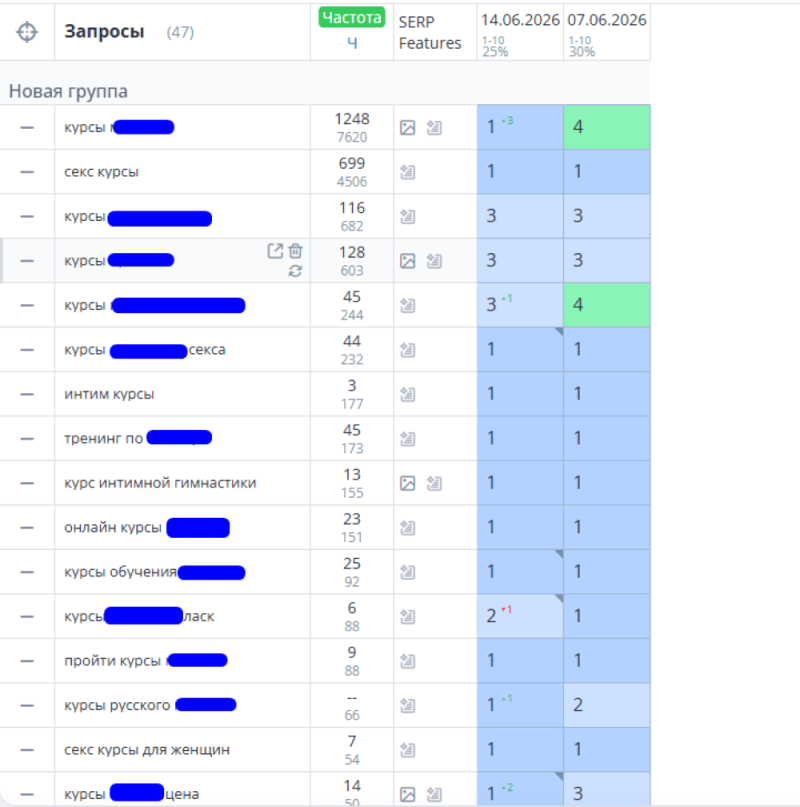The height and width of the screenshot is (807, 800).
Task: Click the image icon for "курс интимной гимнастики"
Action: tap(408, 483)
